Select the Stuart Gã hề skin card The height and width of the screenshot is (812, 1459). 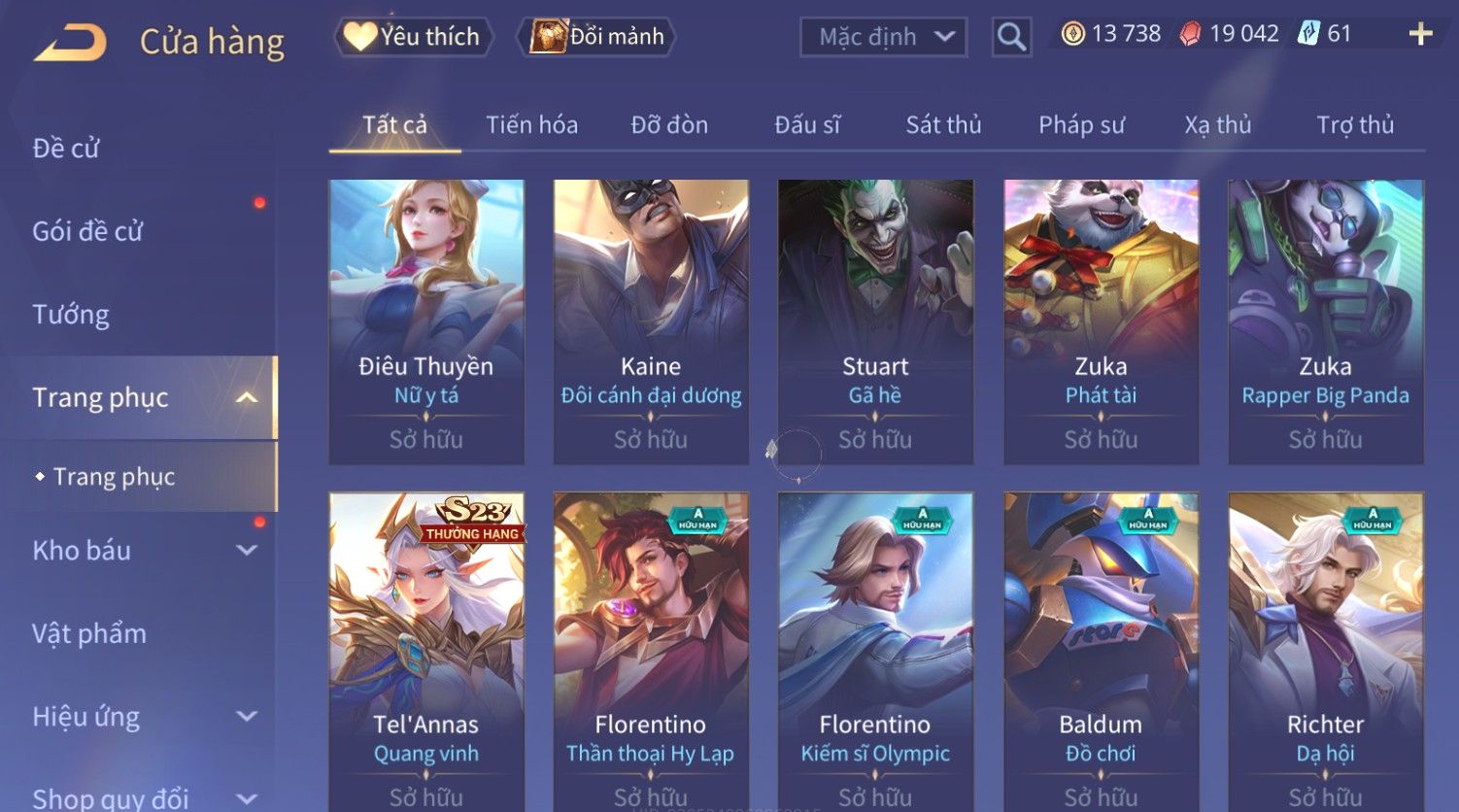coord(875,321)
